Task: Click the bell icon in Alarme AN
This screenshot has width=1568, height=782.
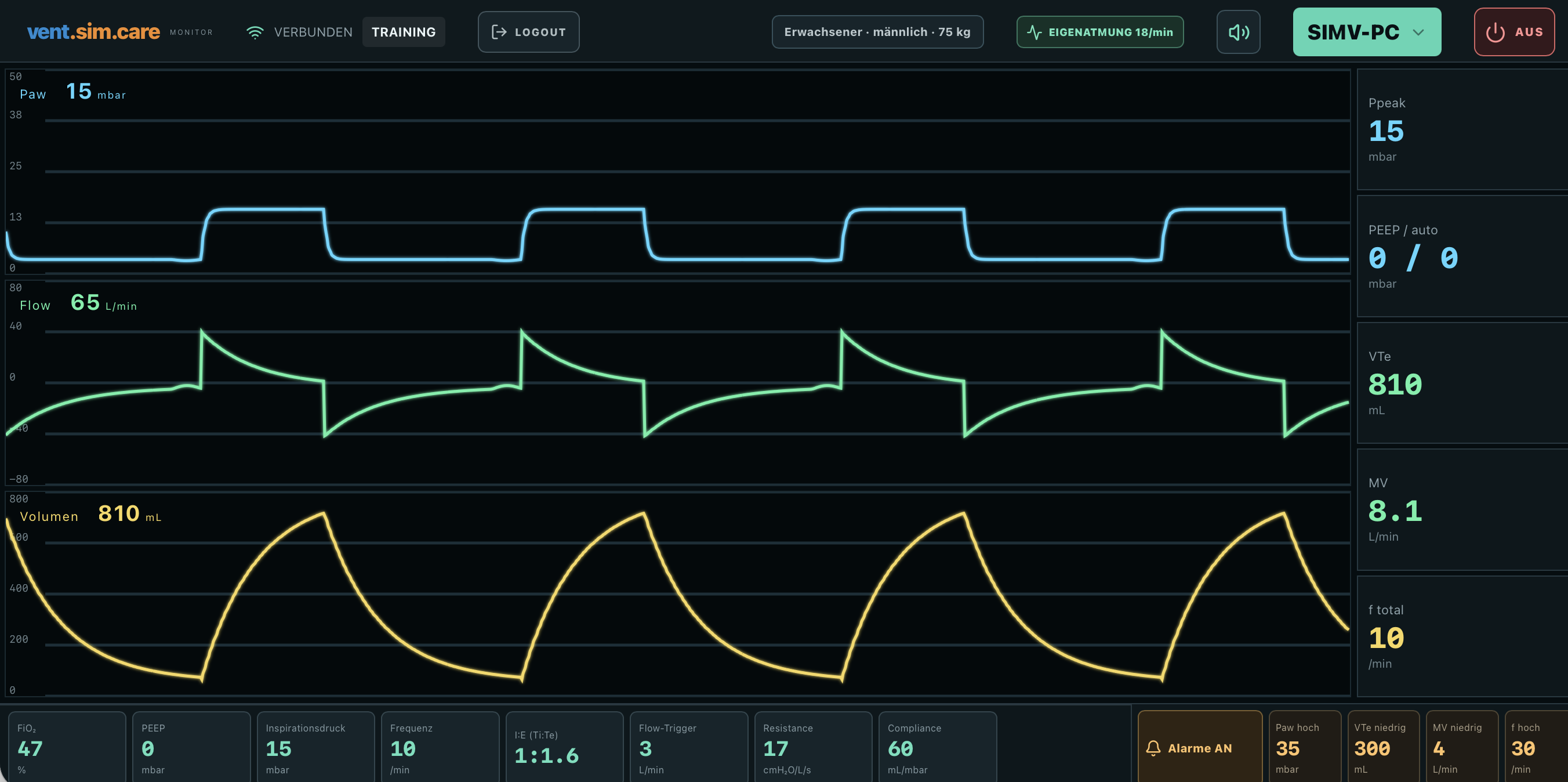Action: [1153, 748]
